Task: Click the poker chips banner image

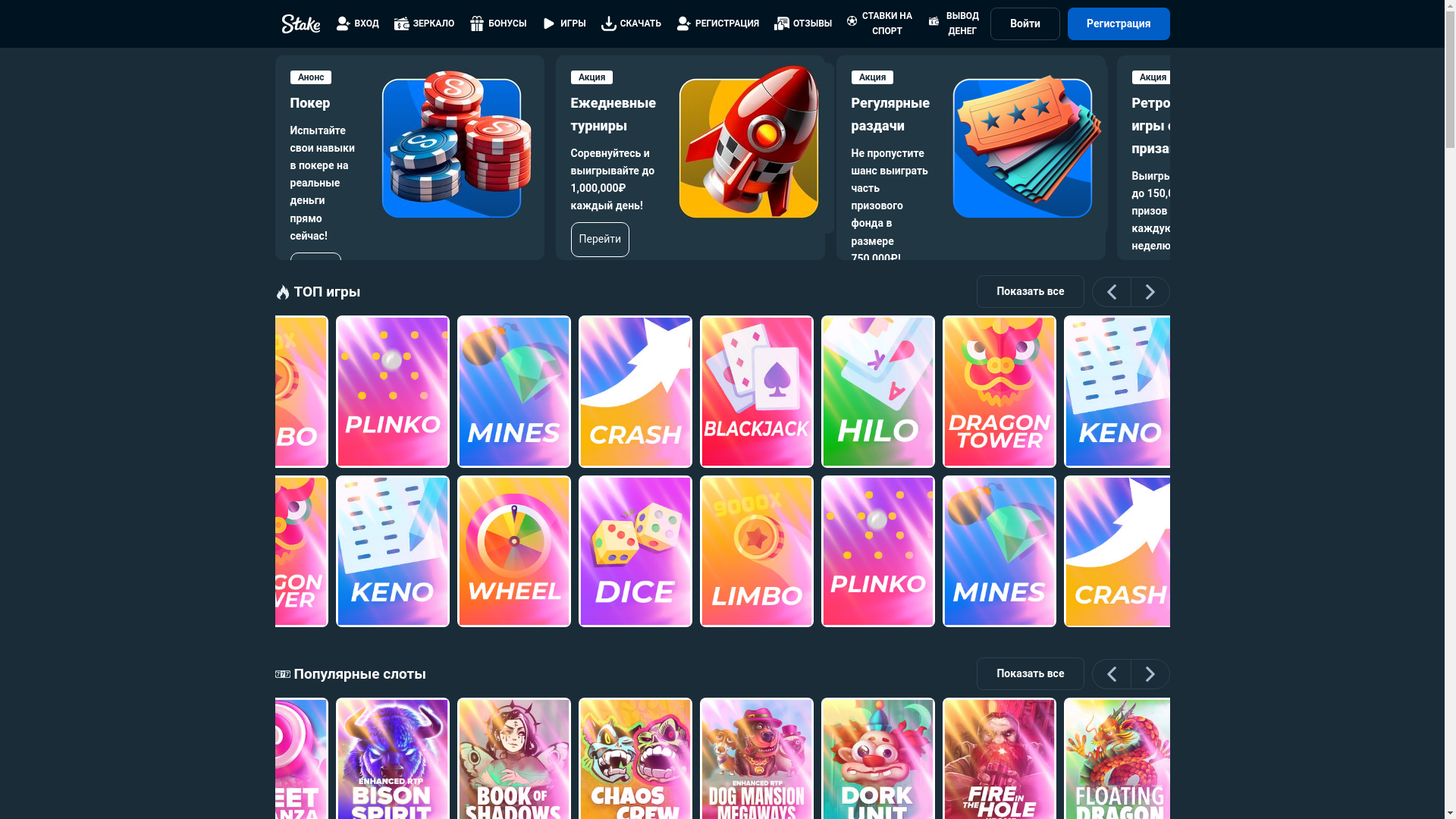Action: click(456, 145)
